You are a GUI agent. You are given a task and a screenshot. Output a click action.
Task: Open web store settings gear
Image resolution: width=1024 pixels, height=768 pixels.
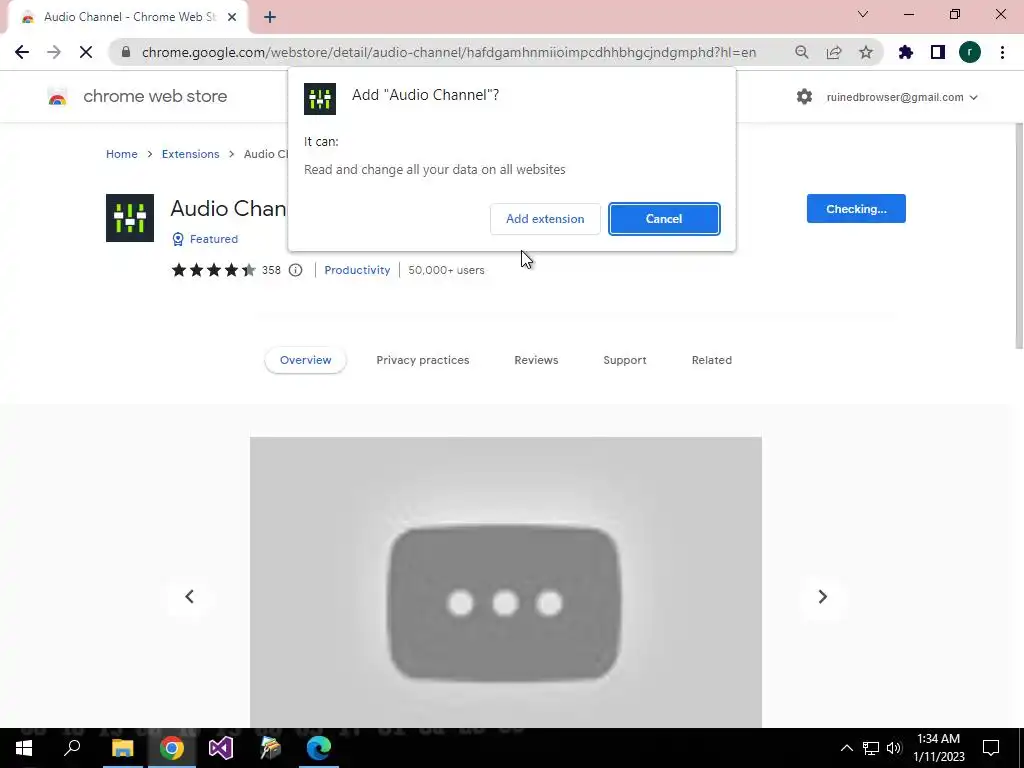[x=804, y=97]
